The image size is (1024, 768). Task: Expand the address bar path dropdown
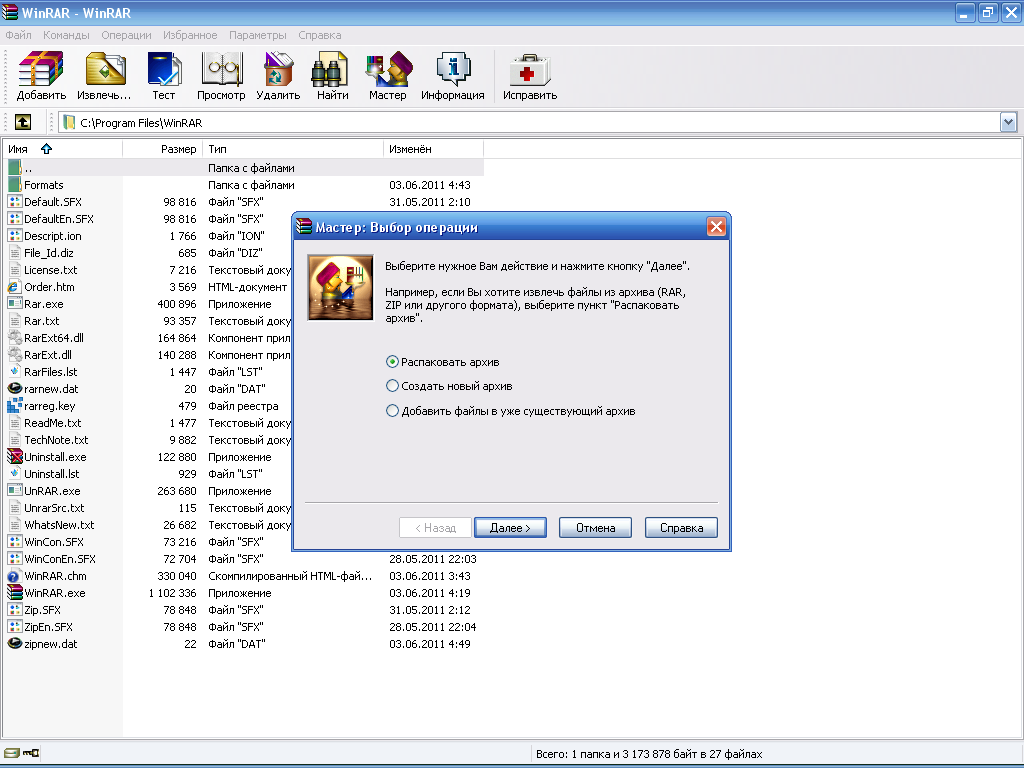pyautogui.click(x=1008, y=122)
